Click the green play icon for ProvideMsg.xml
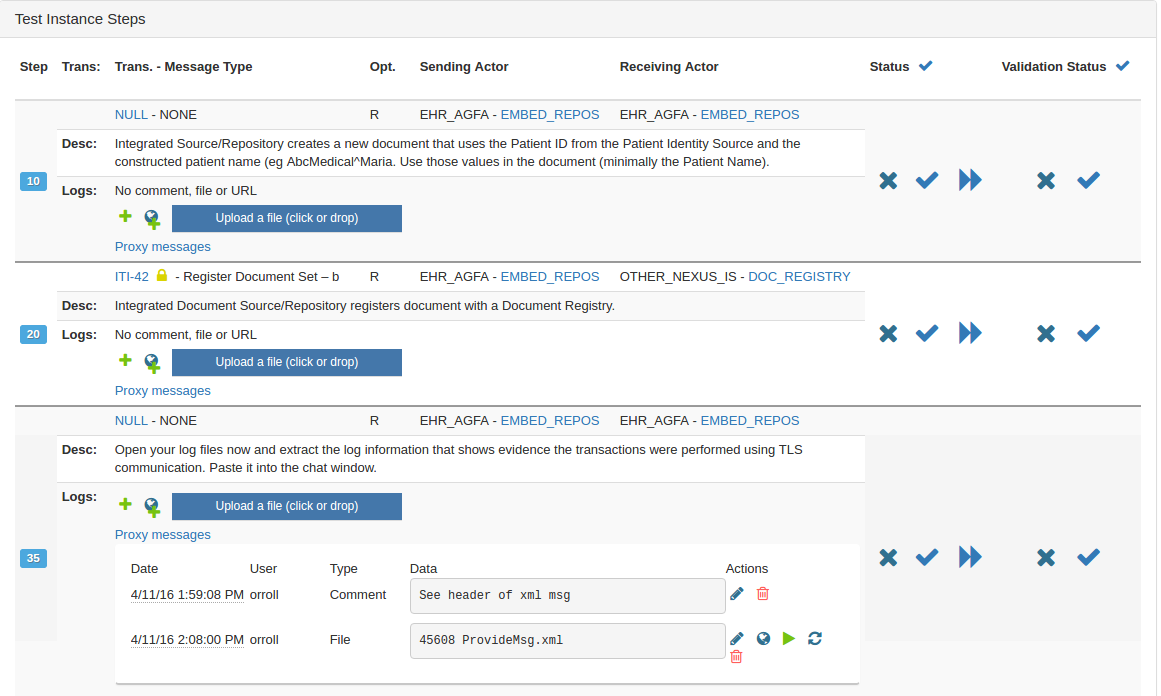The image size is (1161, 696). coord(789,638)
